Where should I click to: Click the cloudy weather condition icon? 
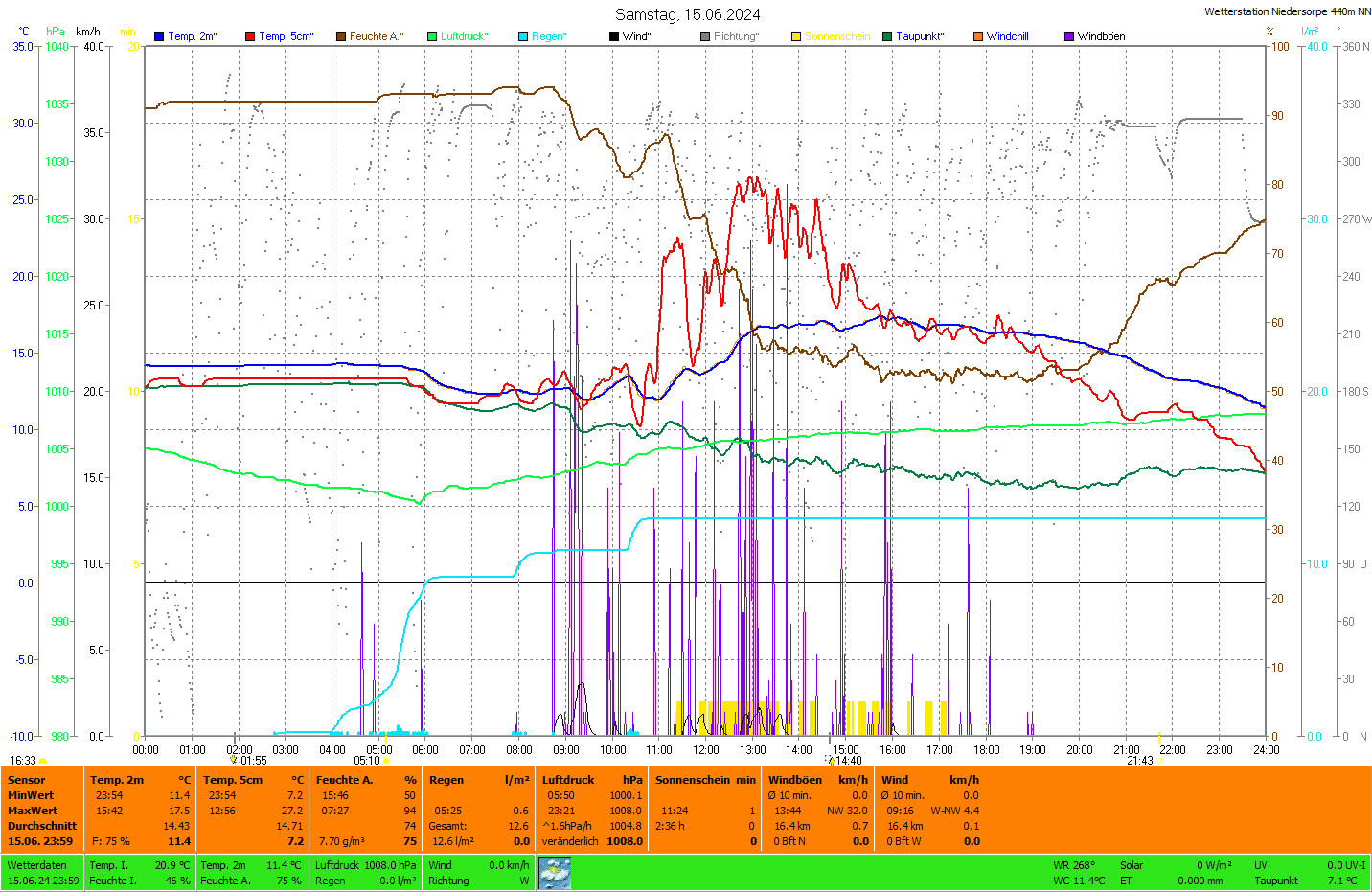[x=555, y=873]
